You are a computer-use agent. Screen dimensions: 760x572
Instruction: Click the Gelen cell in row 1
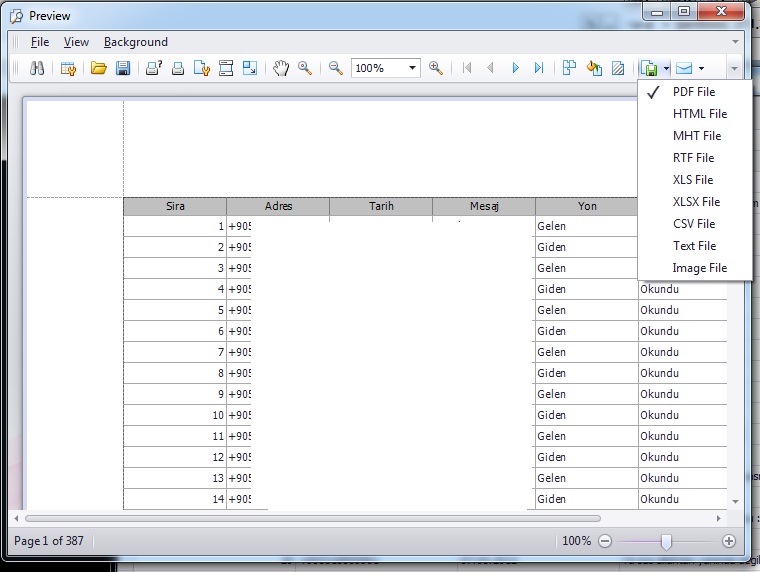coord(586,226)
